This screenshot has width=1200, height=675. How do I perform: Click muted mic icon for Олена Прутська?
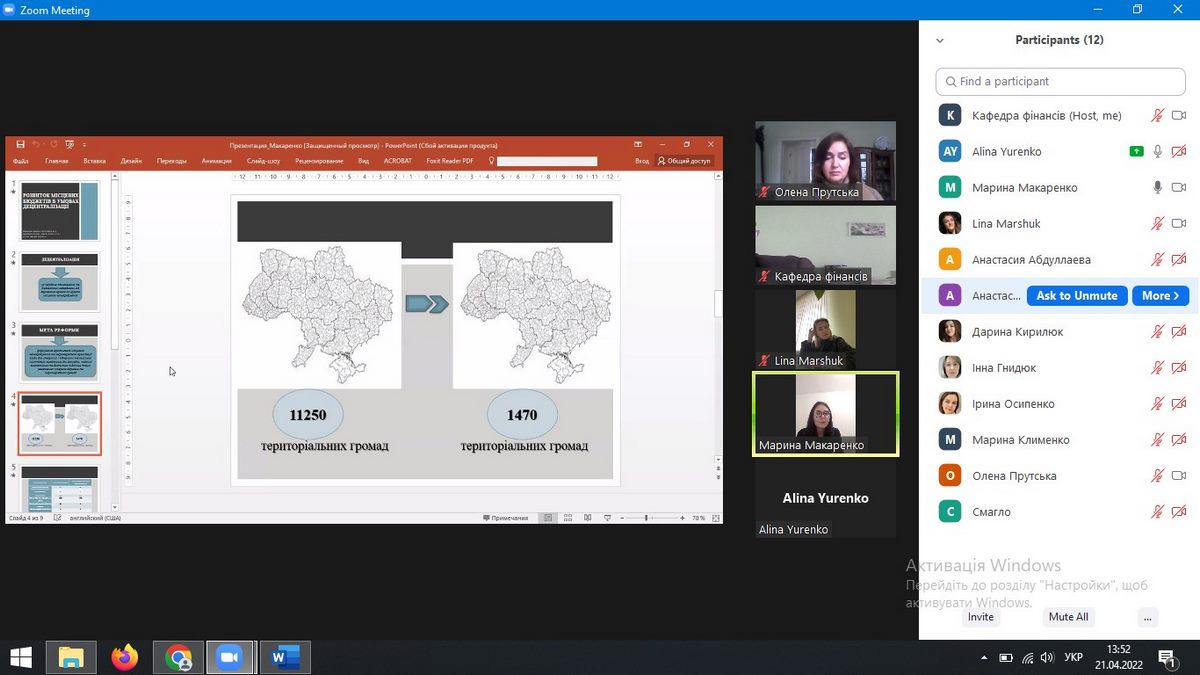[x=1157, y=476]
